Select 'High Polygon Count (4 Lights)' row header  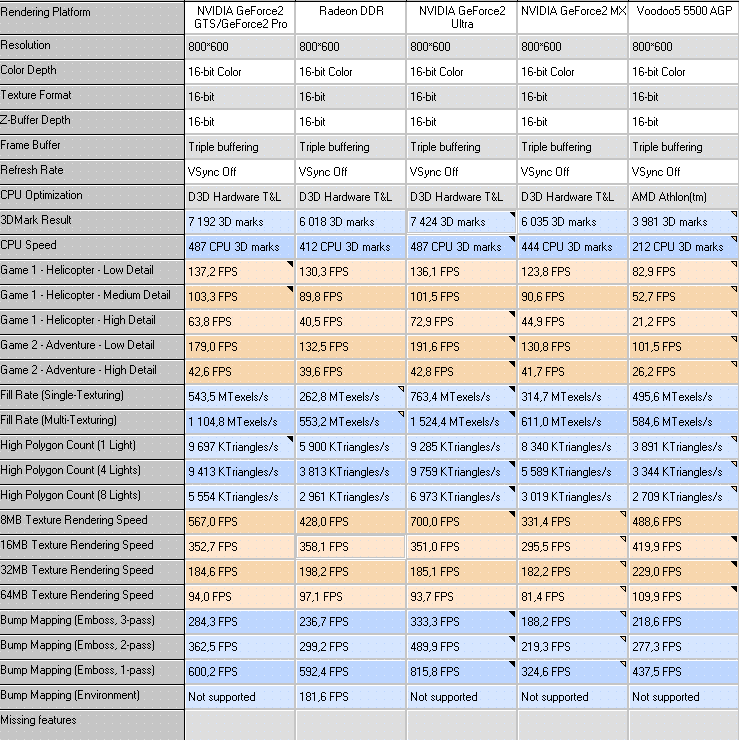tap(92, 472)
